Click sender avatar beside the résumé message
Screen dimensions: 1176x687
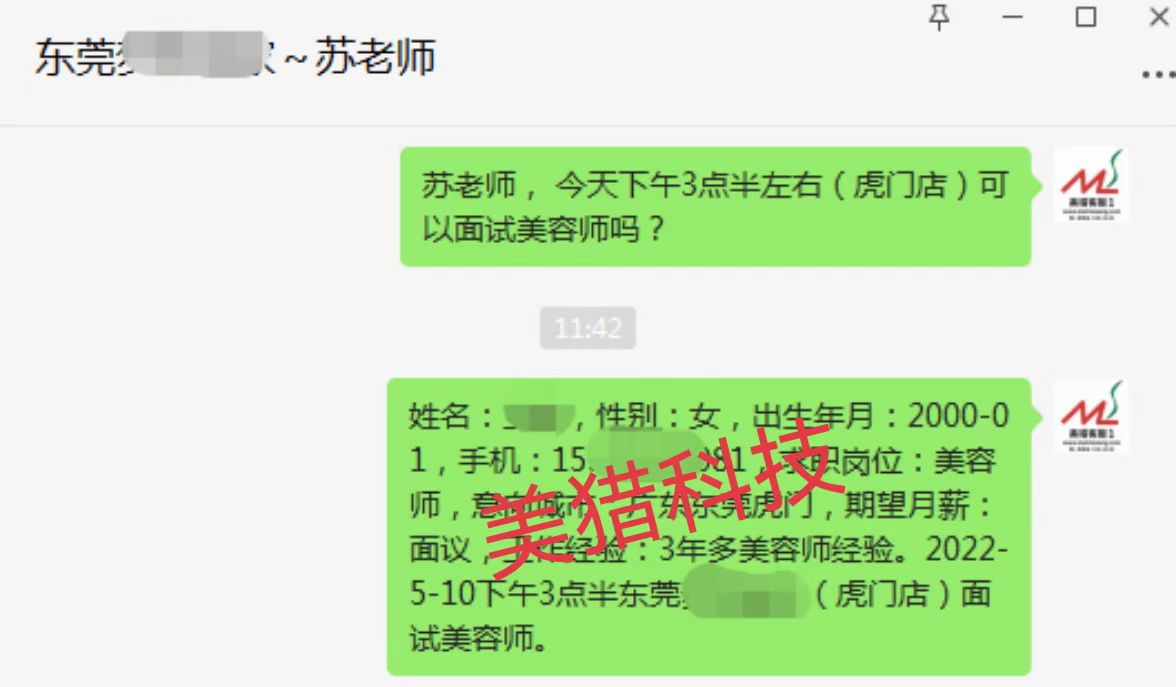point(1090,417)
